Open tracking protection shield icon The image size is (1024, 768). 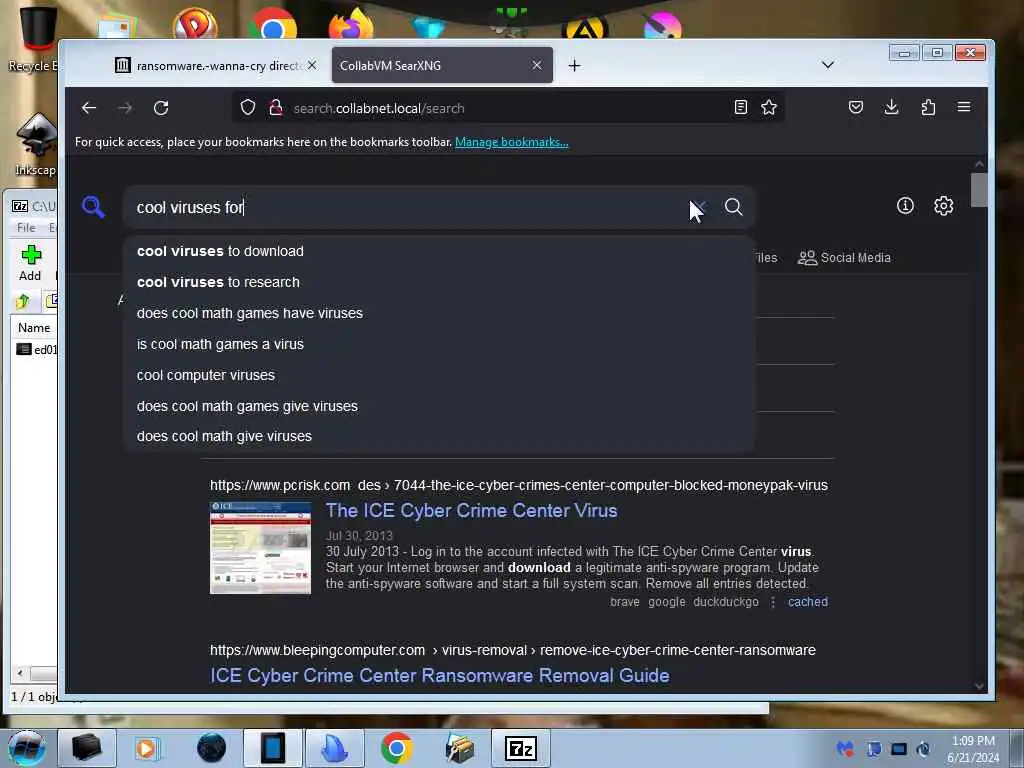tap(248, 107)
